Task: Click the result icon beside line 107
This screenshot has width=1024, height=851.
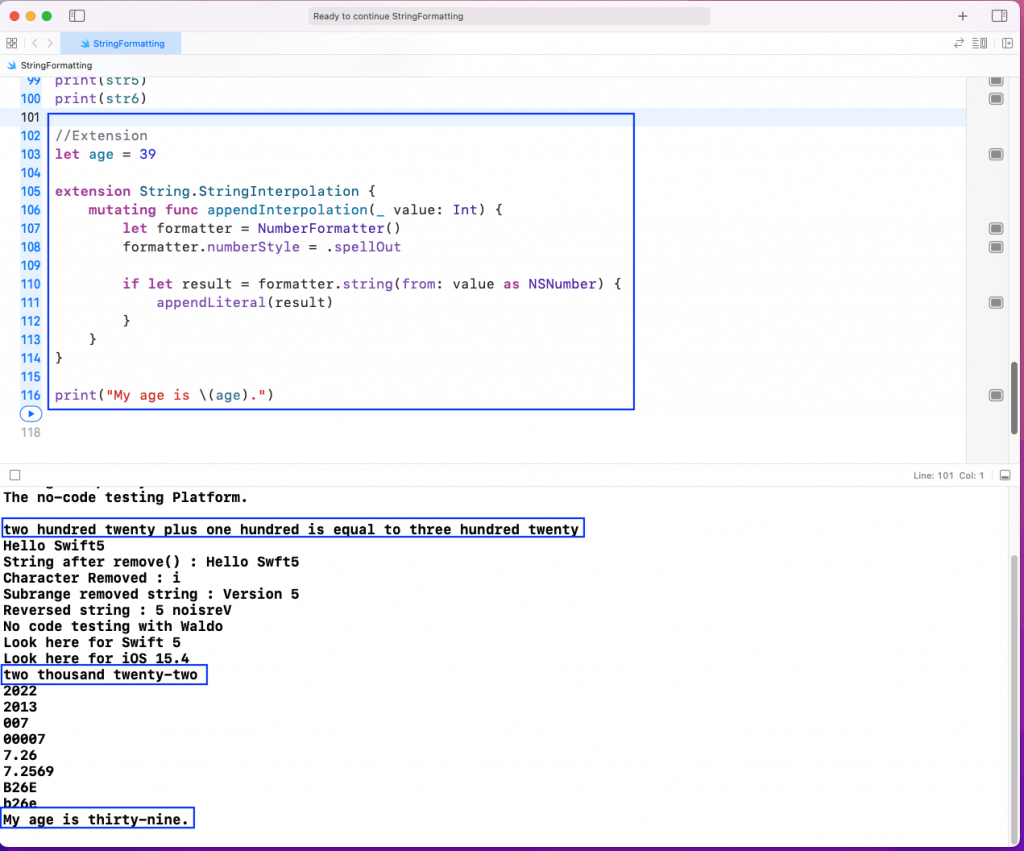Action: [x=996, y=228]
